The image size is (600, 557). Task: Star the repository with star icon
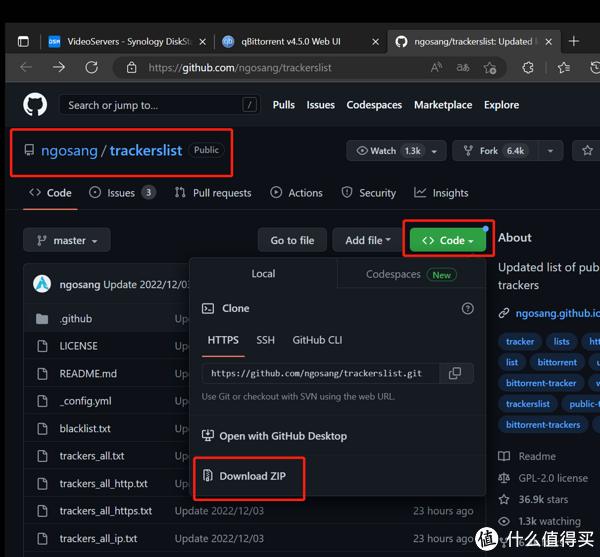pyautogui.click(x=587, y=150)
